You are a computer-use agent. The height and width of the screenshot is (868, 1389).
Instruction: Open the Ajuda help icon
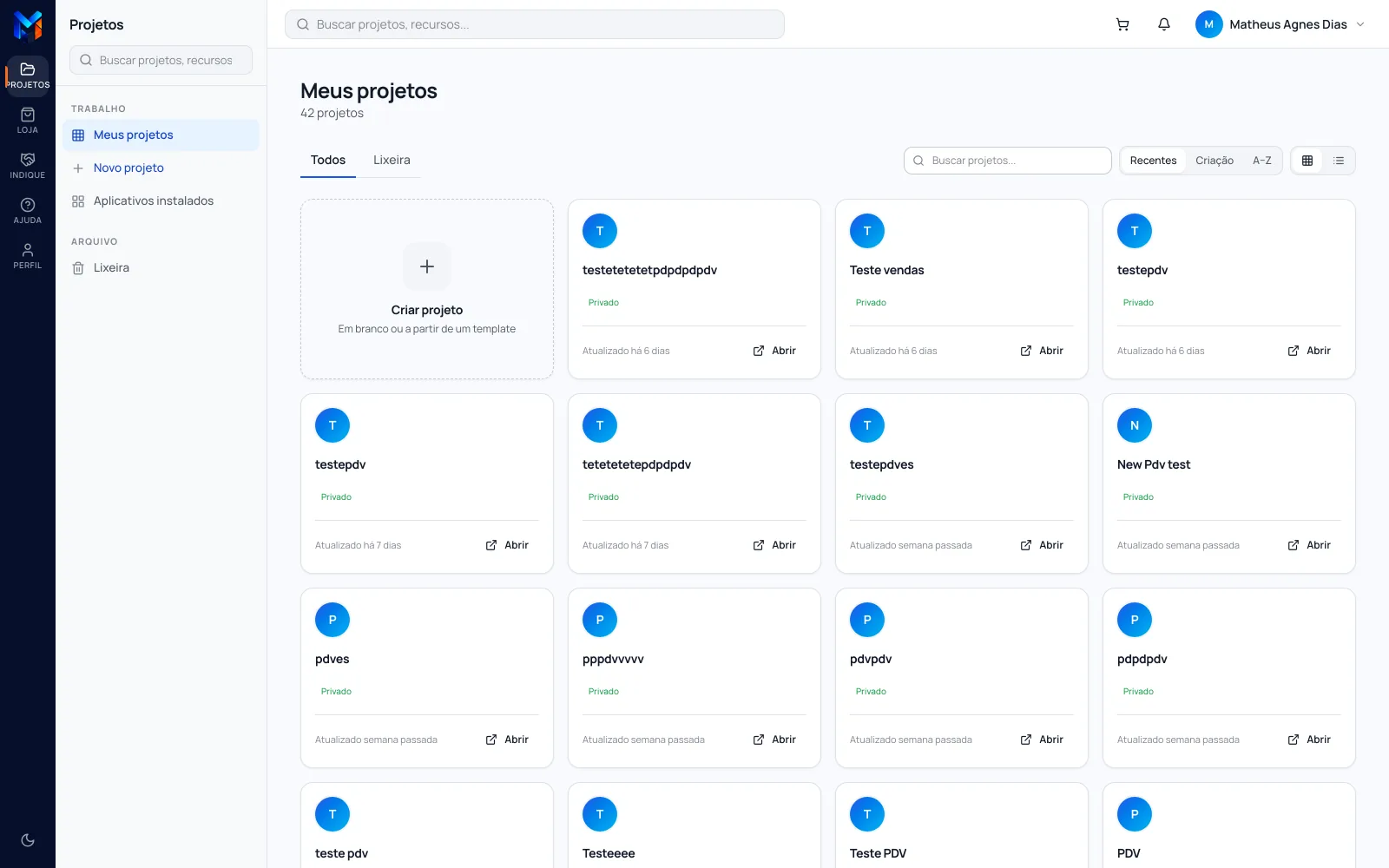[28, 211]
